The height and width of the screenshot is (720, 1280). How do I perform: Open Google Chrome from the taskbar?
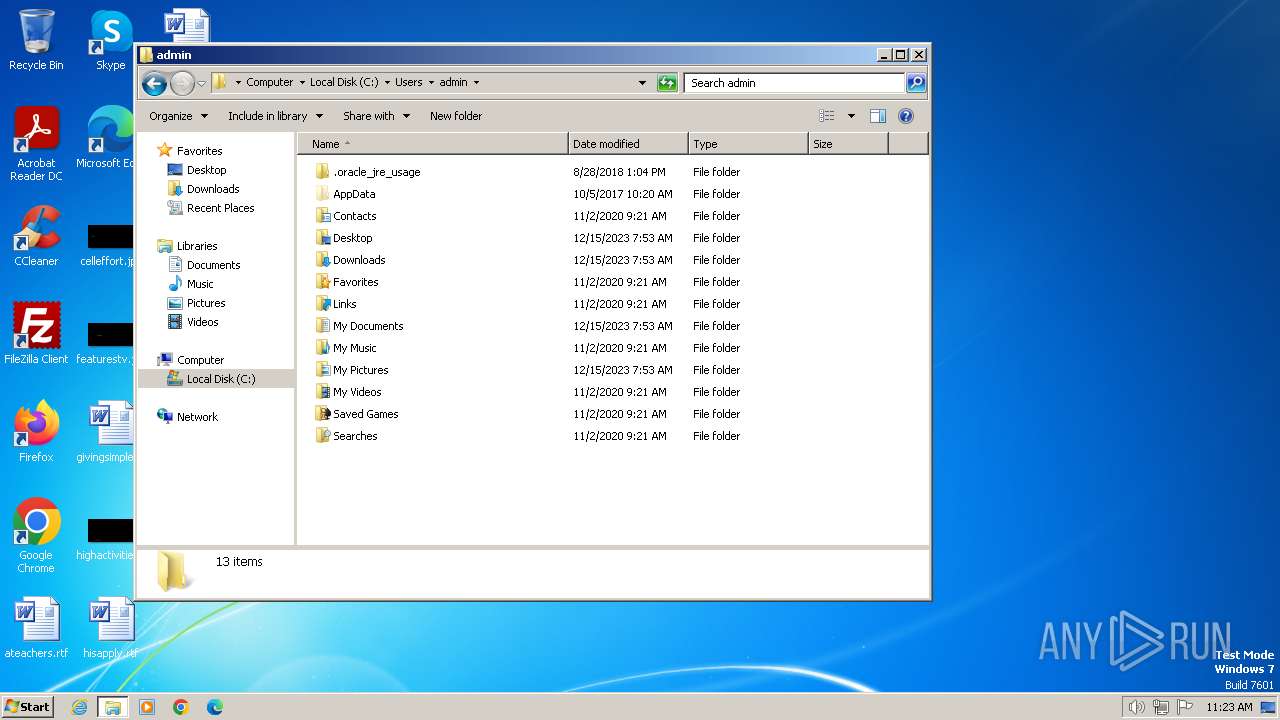[181, 707]
